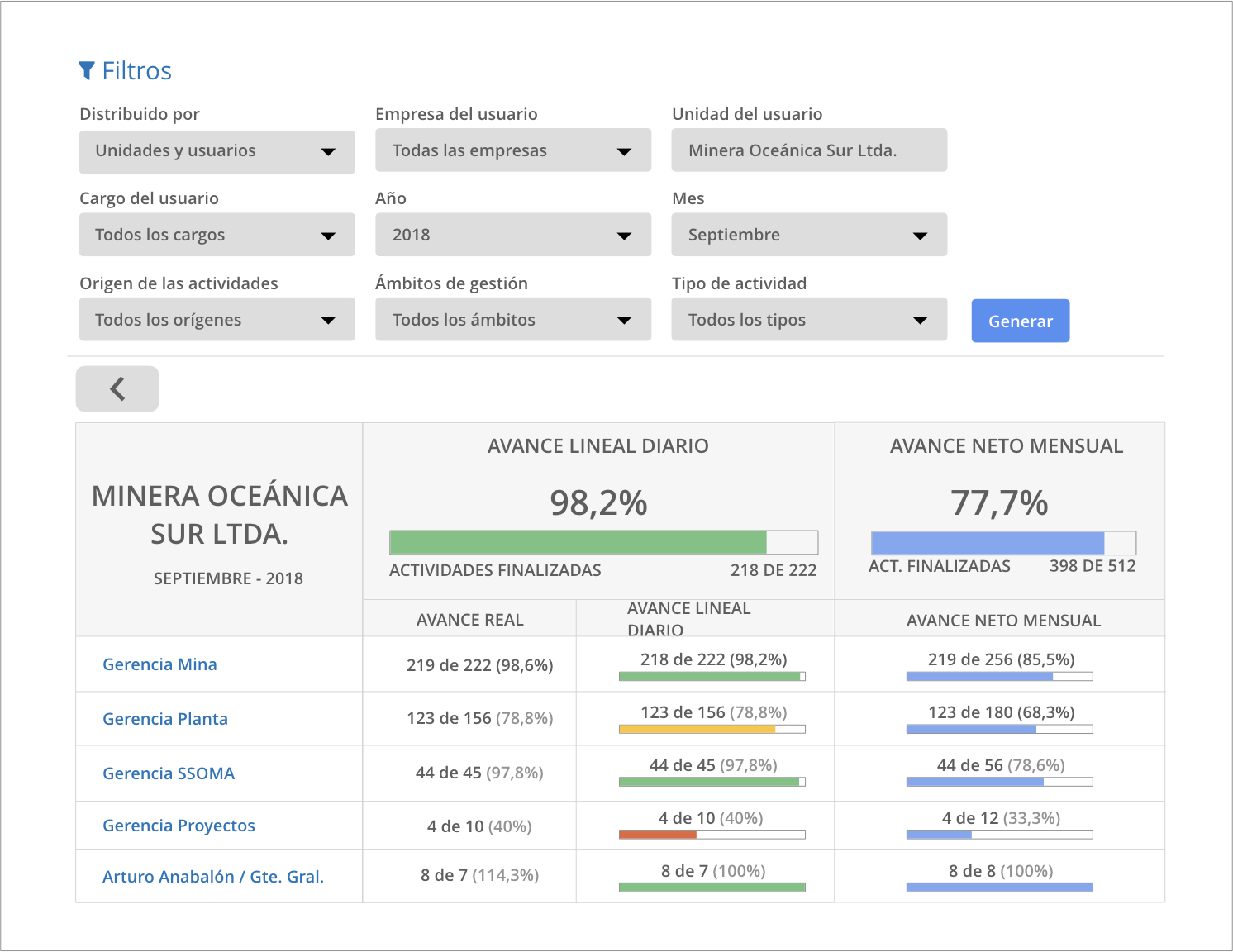This screenshot has height=952, width=1233.
Task: Open the Gerencia SSOMA link
Action: (169, 773)
